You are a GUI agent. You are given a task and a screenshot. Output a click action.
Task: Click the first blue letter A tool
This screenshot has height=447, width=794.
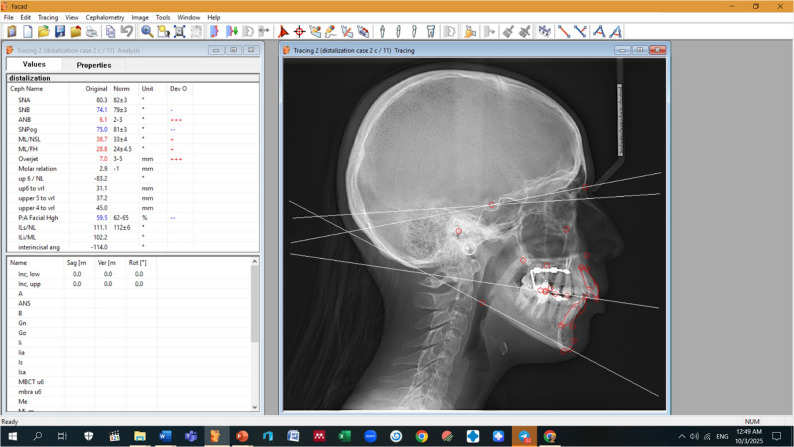[x=599, y=31]
